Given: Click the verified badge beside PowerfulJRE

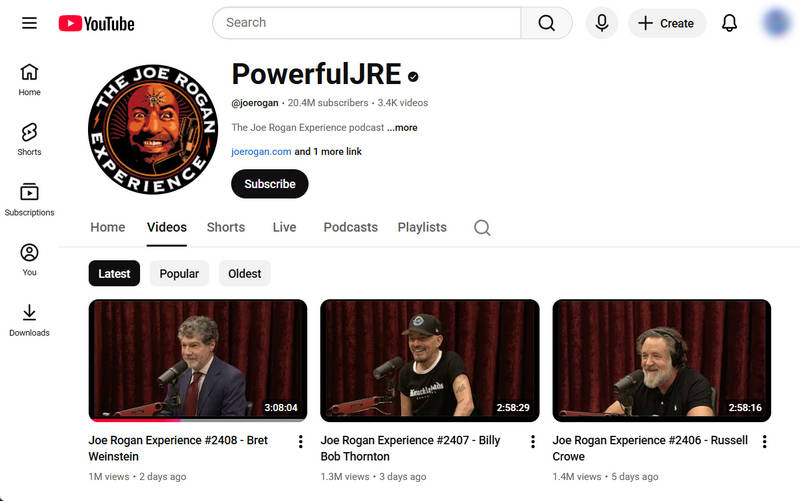Looking at the screenshot, I should click(413, 77).
